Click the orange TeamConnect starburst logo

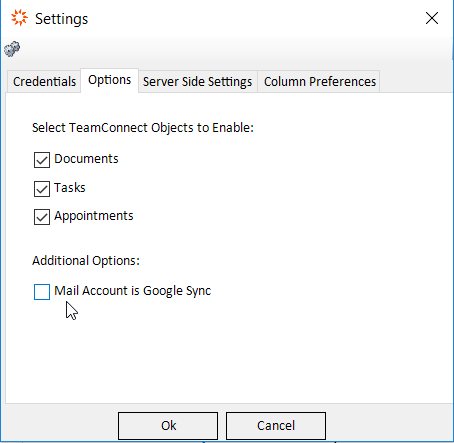click(19, 18)
